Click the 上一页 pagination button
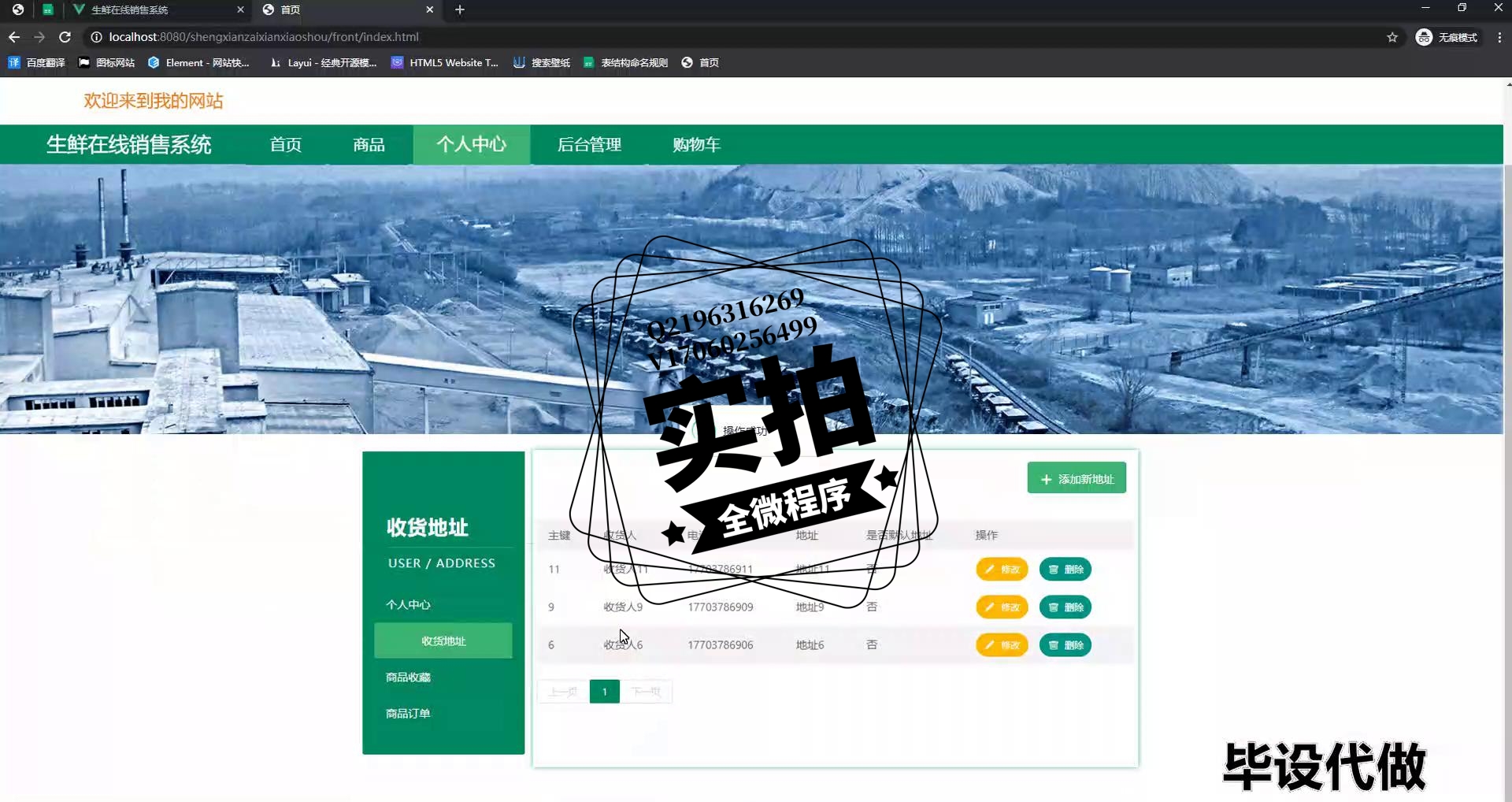1512x802 pixels. (x=563, y=692)
